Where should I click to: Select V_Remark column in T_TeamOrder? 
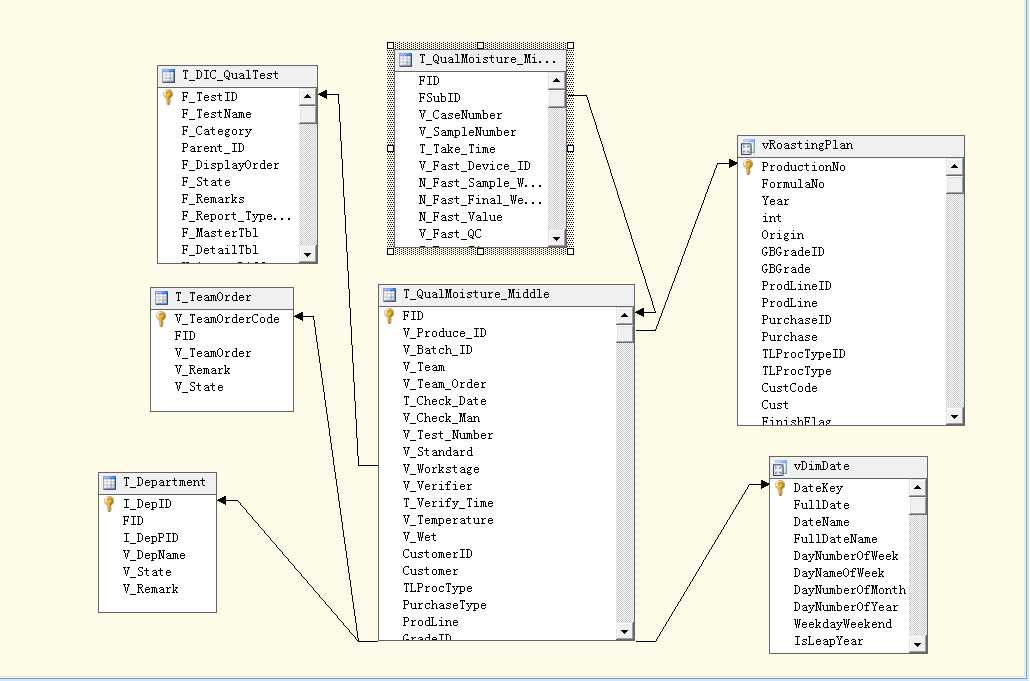(202, 370)
